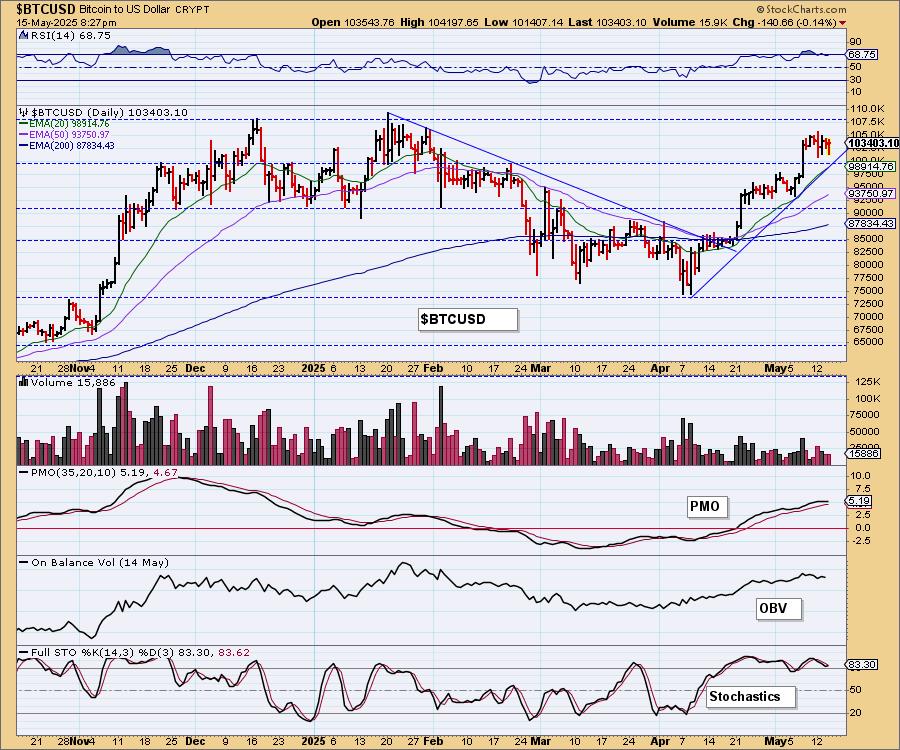
Task: Click the green 98914.76 axis tag
Action: [871, 166]
